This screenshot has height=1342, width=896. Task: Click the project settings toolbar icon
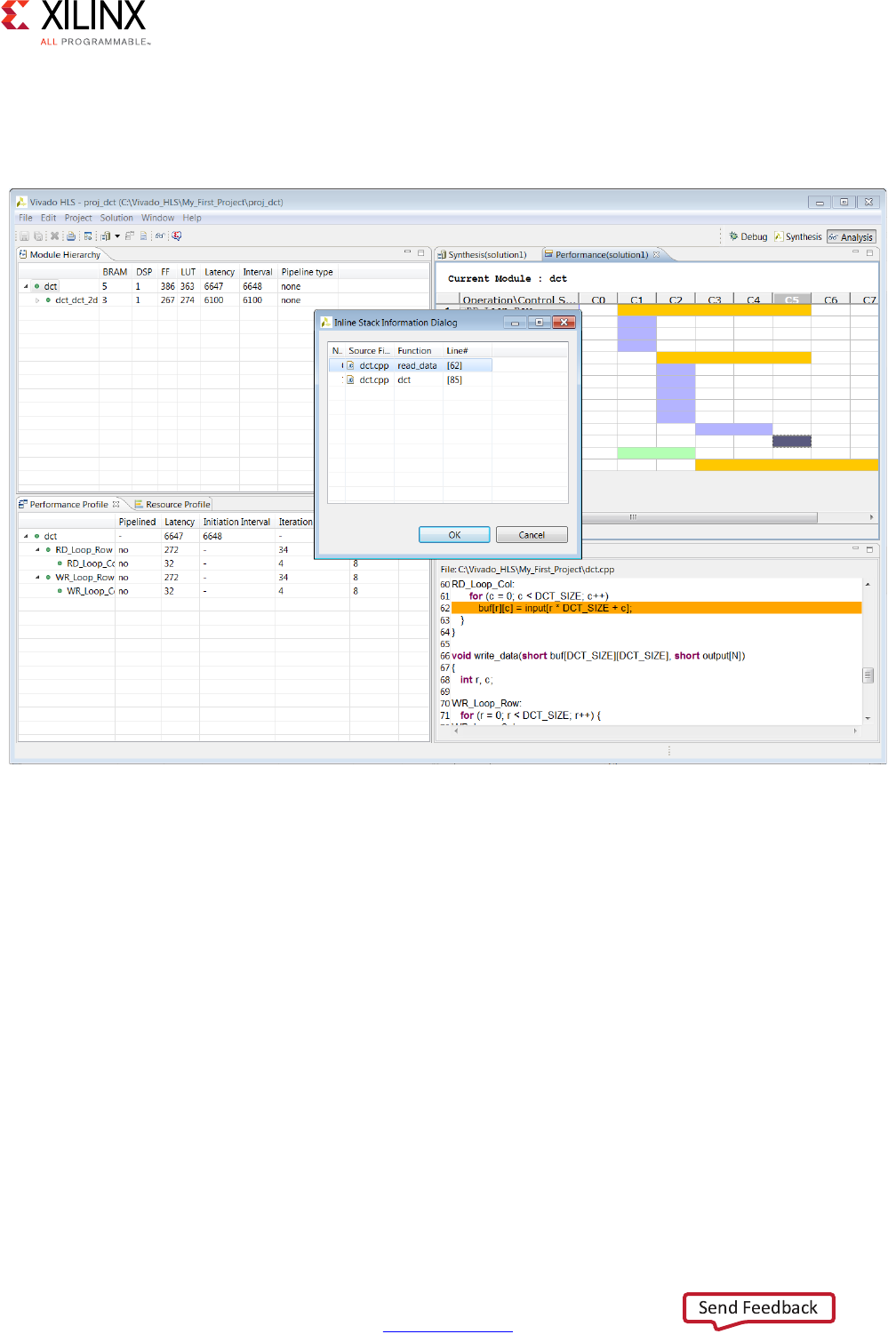click(x=88, y=236)
